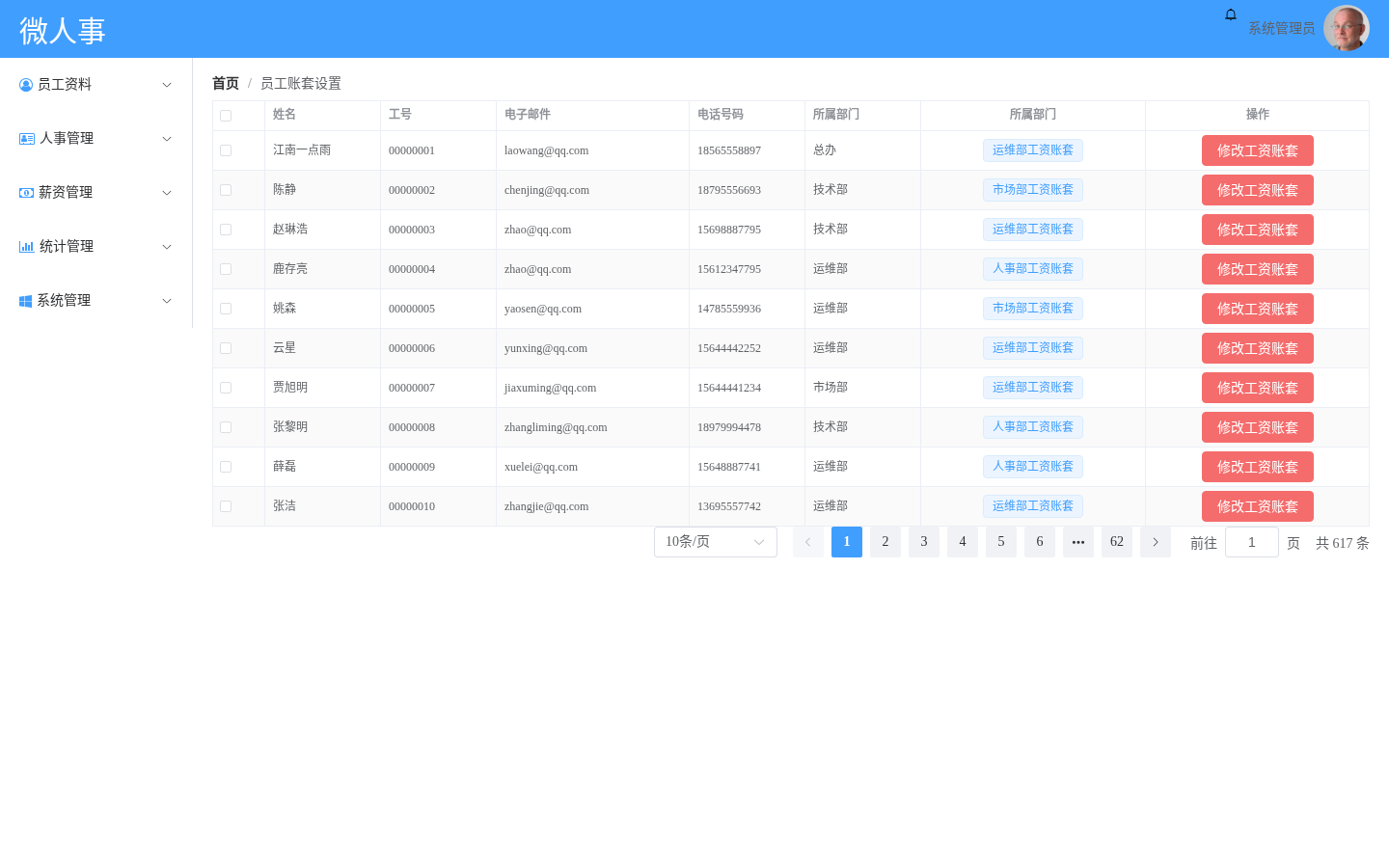Modify salary account for 薛磊
Screen dimensions: 1389x868
tap(1258, 467)
